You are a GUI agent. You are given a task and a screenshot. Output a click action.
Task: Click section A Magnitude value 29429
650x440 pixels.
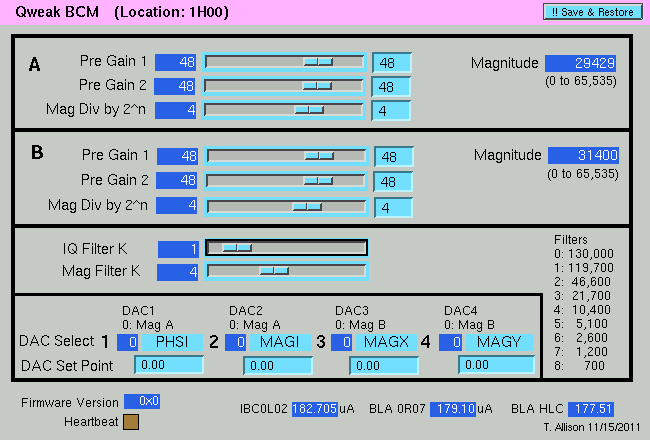(580, 63)
